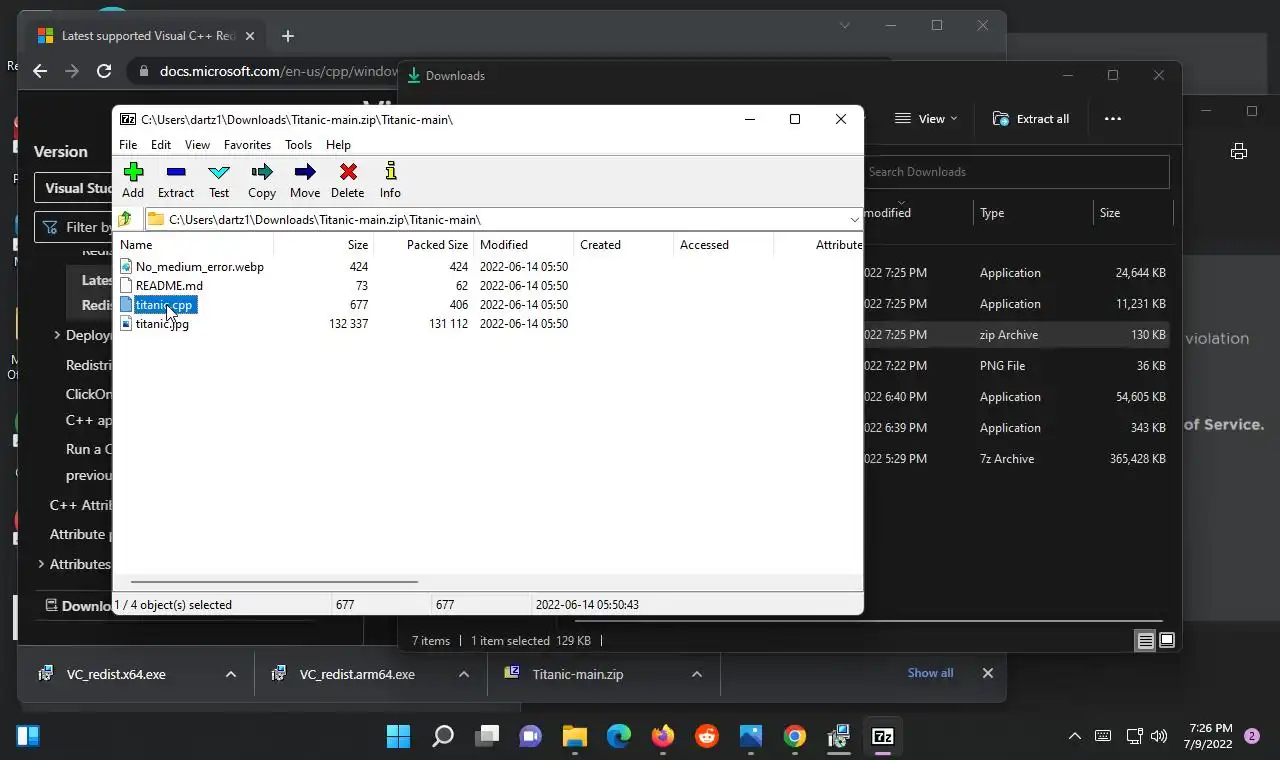Switch Explorer to large thumbnails view icon
1280x760 pixels.
[x=1166, y=641]
